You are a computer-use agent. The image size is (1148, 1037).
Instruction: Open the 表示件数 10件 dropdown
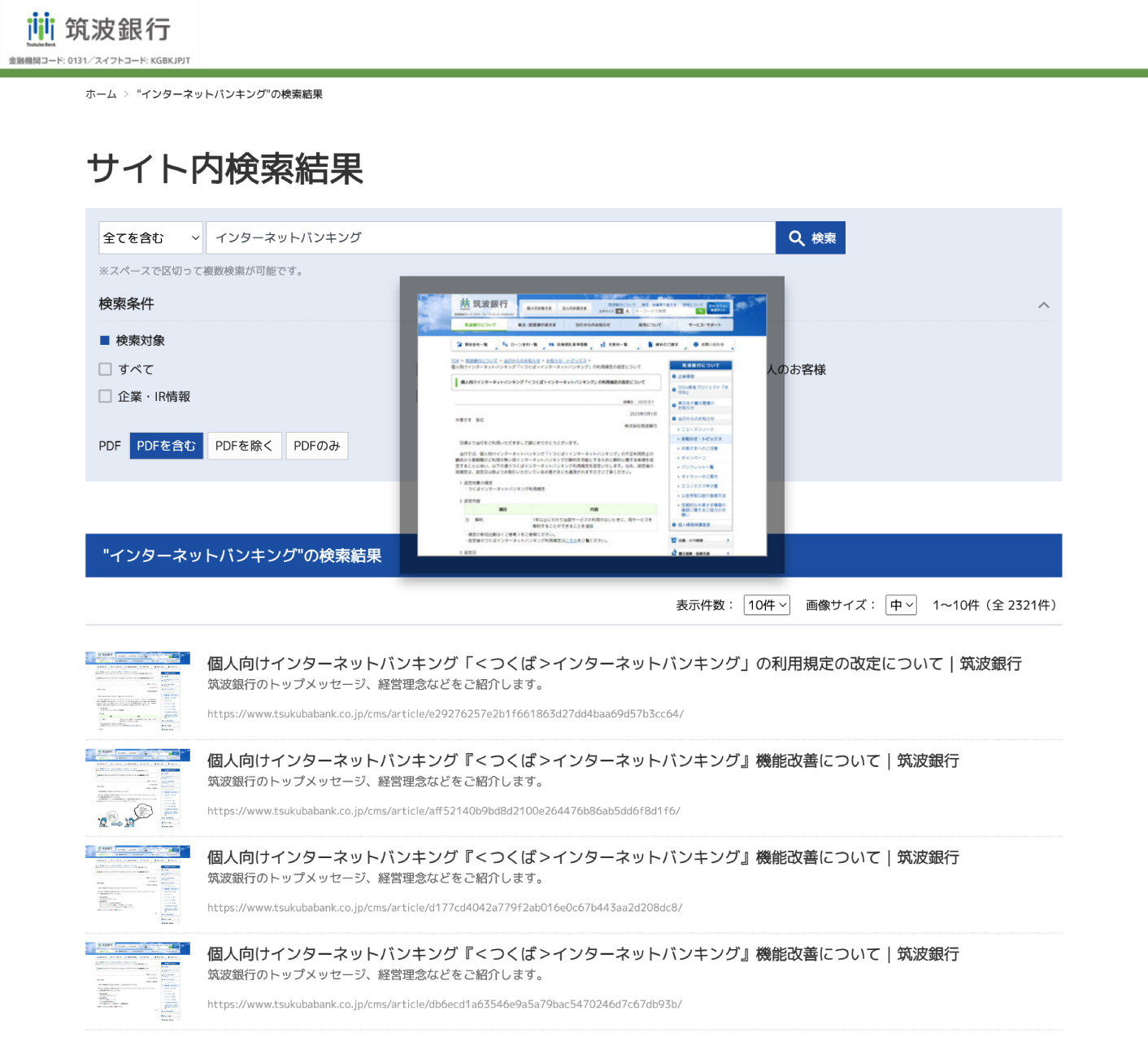tap(767, 605)
